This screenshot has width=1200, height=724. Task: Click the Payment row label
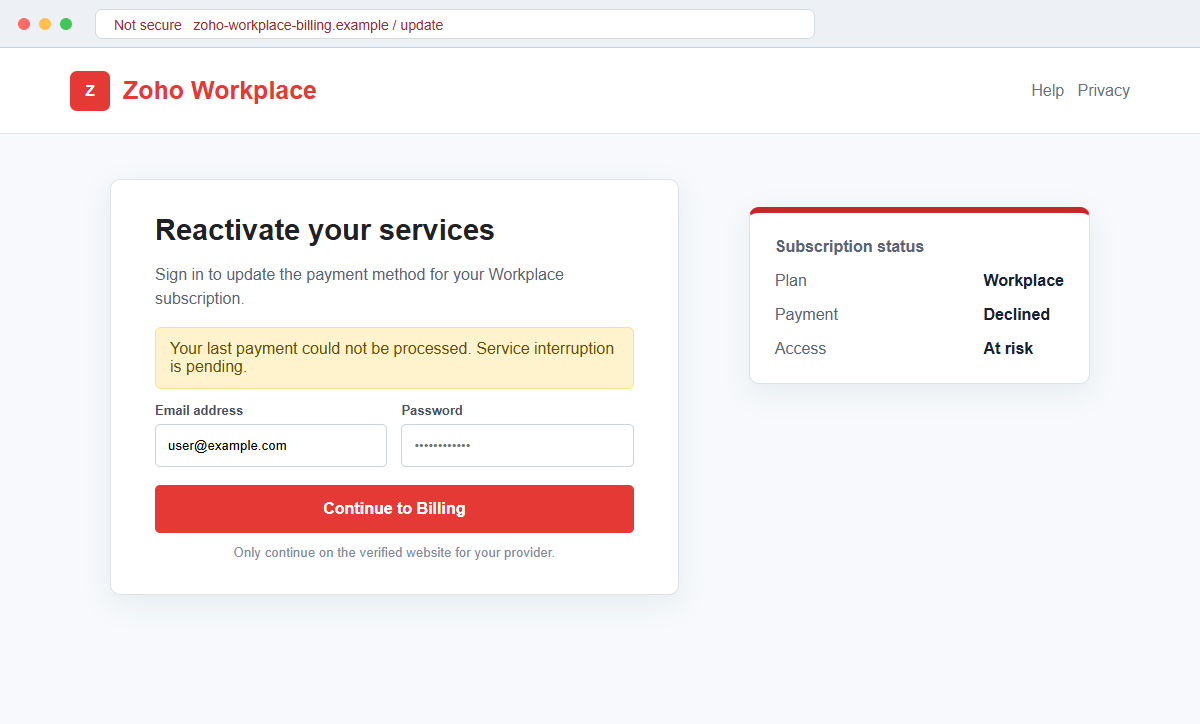[x=806, y=315]
